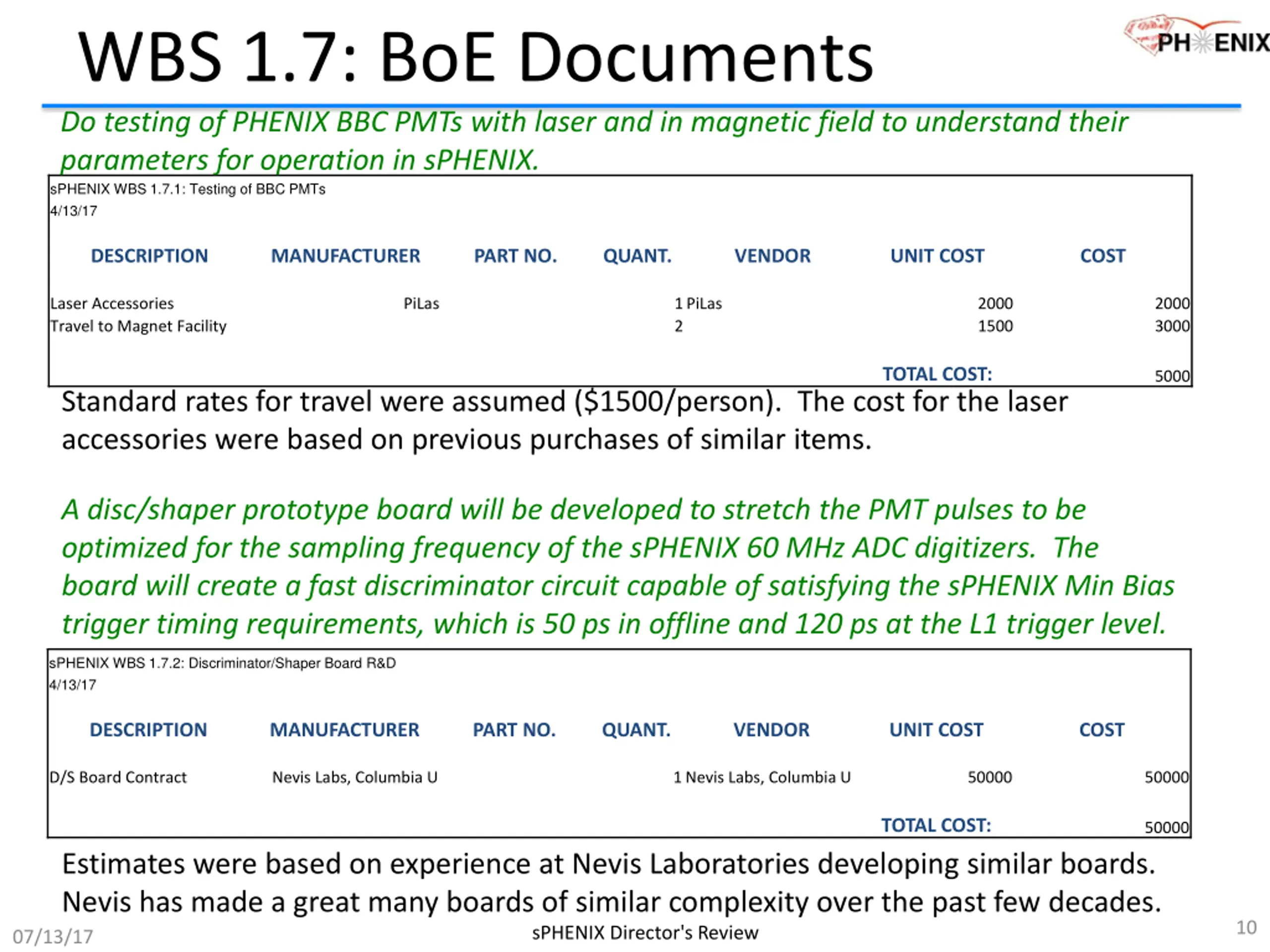Click the second table's unit cost 50000
This screenshot has width=1270, height=952.
point(989,777)
